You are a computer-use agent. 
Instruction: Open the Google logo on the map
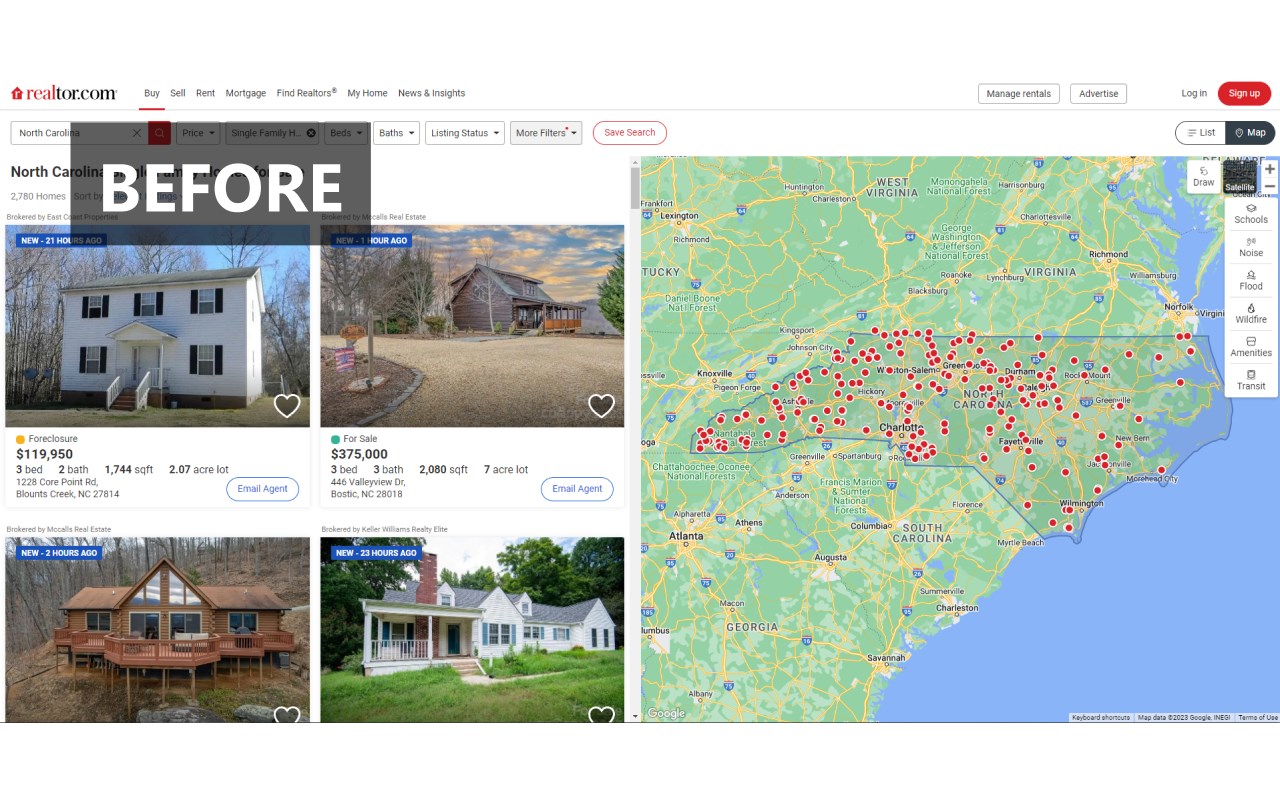[666, 713]
